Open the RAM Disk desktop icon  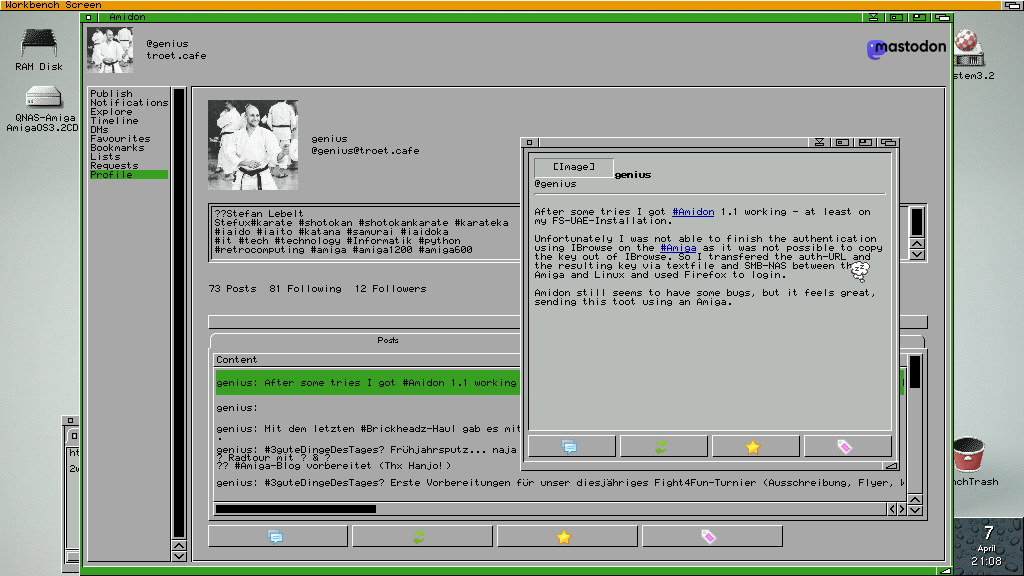tap(39, 50)
